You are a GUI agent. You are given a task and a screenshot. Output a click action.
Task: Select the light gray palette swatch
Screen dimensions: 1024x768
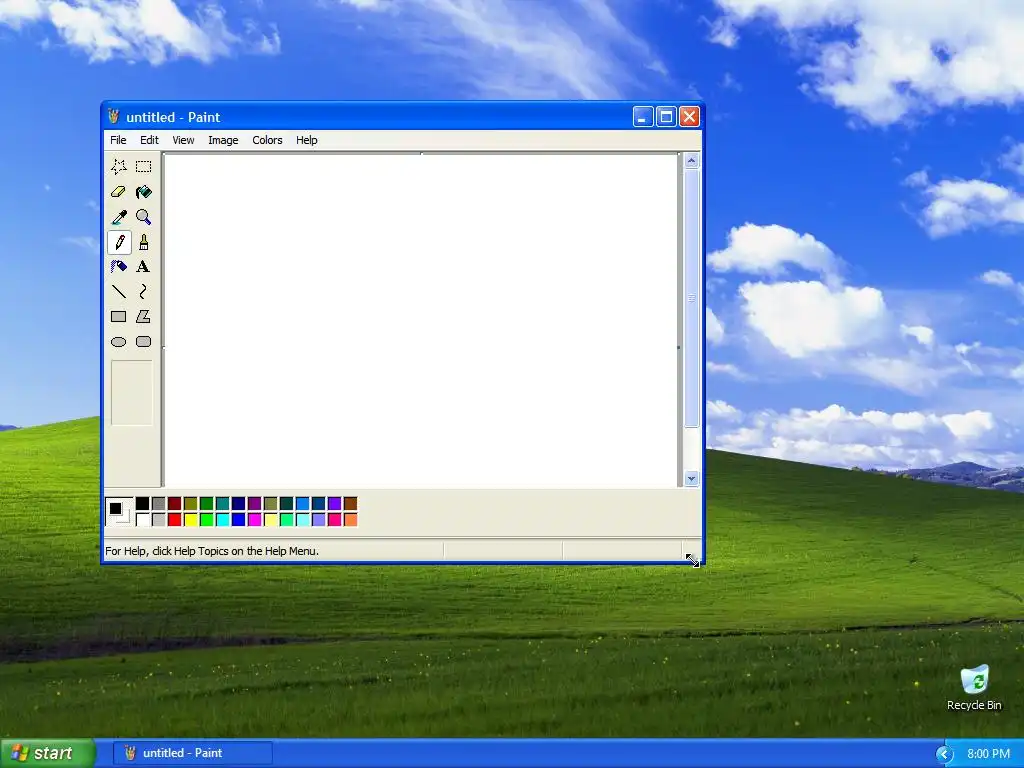point(159,520)
